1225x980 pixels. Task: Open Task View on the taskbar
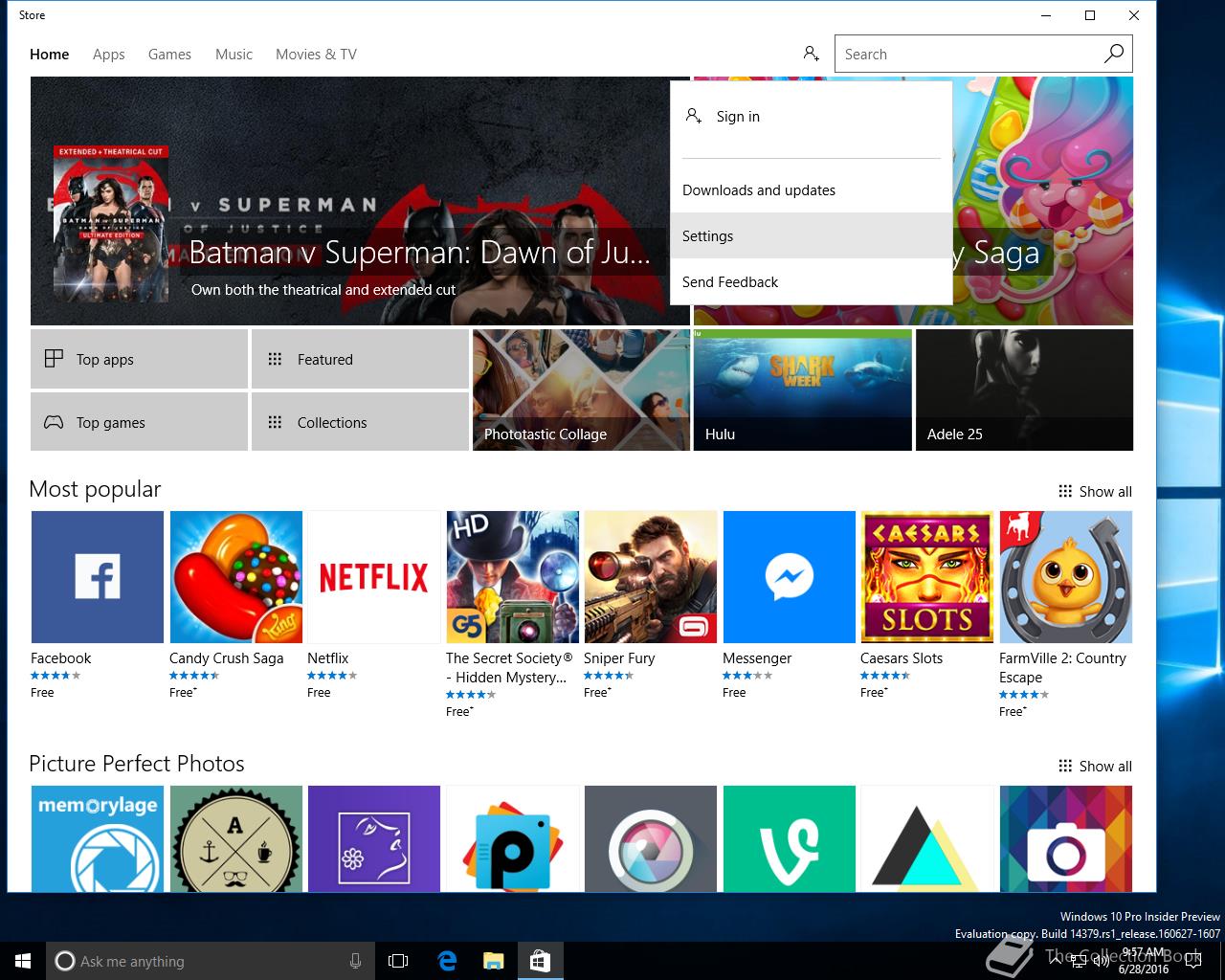398,961
